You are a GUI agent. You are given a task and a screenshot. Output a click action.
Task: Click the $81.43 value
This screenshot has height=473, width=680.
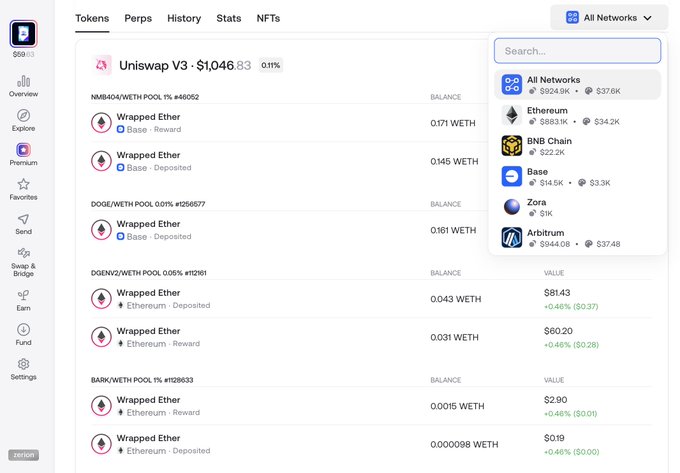pos(557,293)
